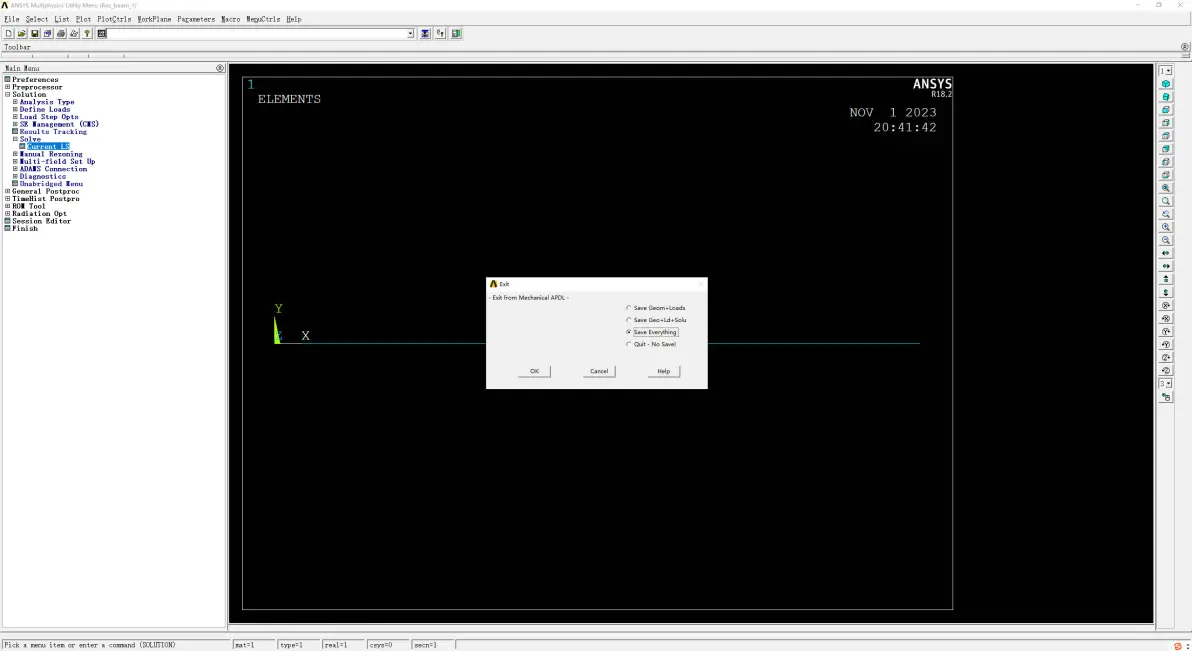
Task: Click the New Analysis toolbar icon
Action: click(9, 33)
